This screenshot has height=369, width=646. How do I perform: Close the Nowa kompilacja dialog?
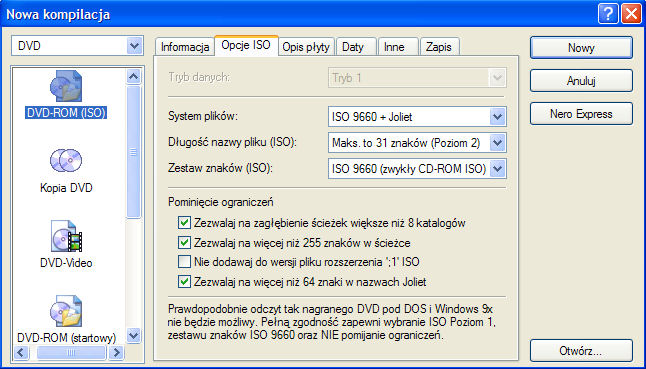coord(631,15)
